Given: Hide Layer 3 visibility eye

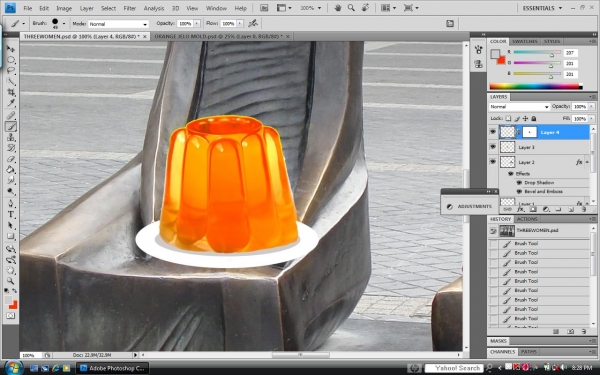Looking at the screenshot, I should (493, 147).
